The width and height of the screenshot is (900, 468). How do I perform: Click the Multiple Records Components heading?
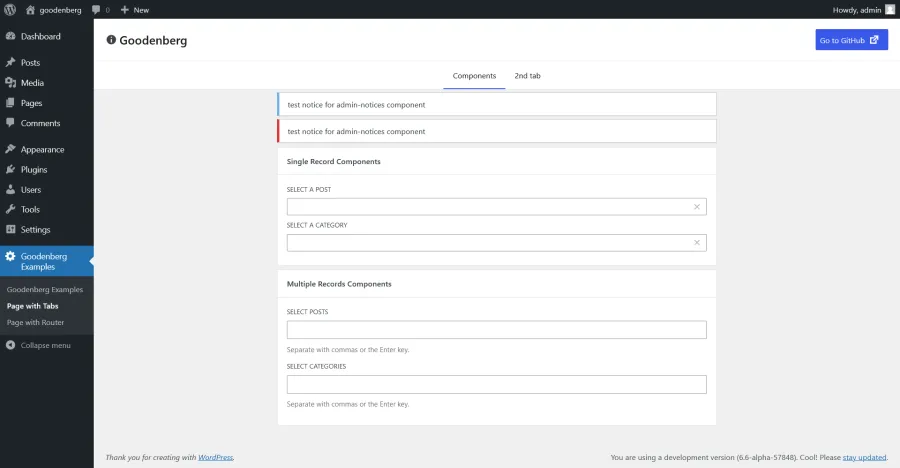click(339, 284)
